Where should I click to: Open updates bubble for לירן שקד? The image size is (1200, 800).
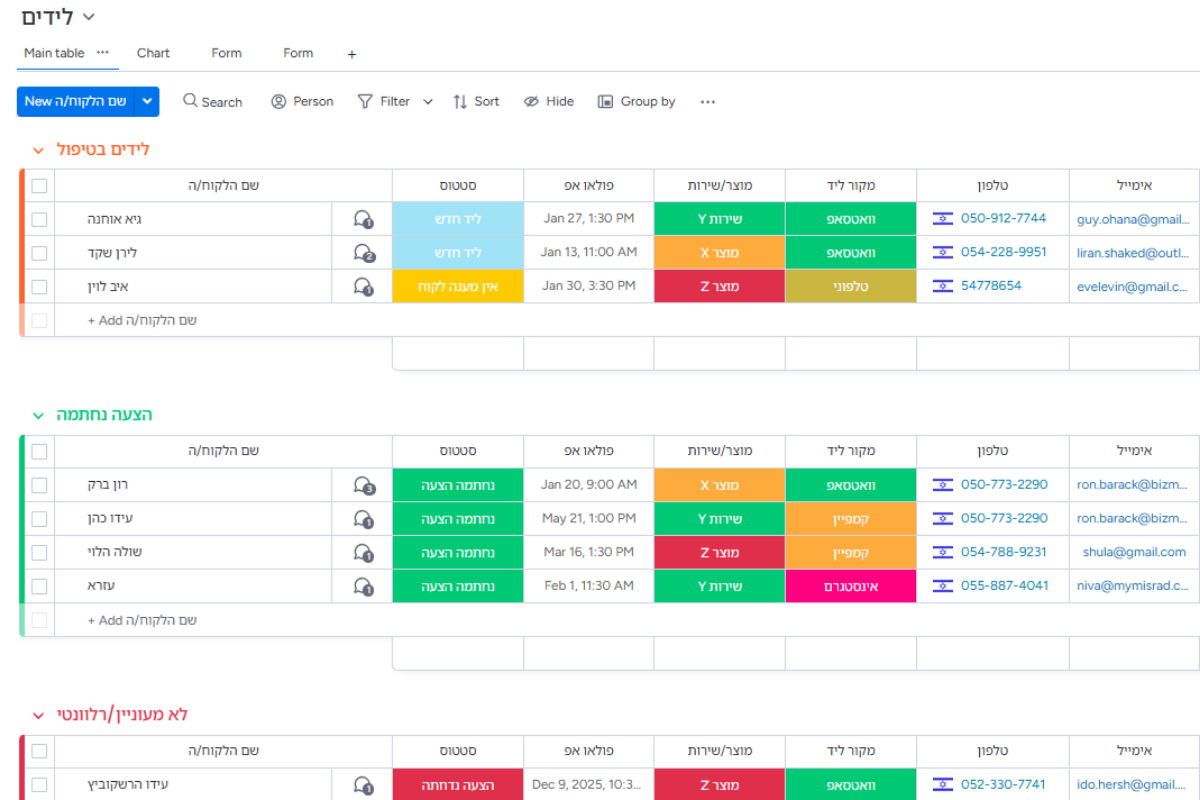[363, 253]
